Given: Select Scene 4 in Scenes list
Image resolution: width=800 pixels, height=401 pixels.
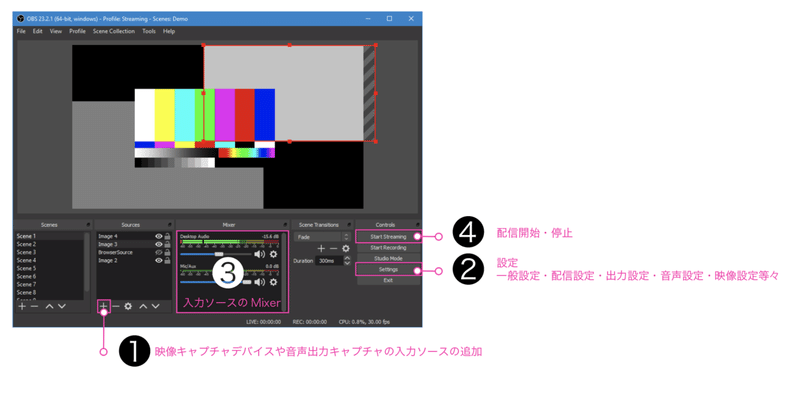Looking at the screenshot, I should coord(49,260).
